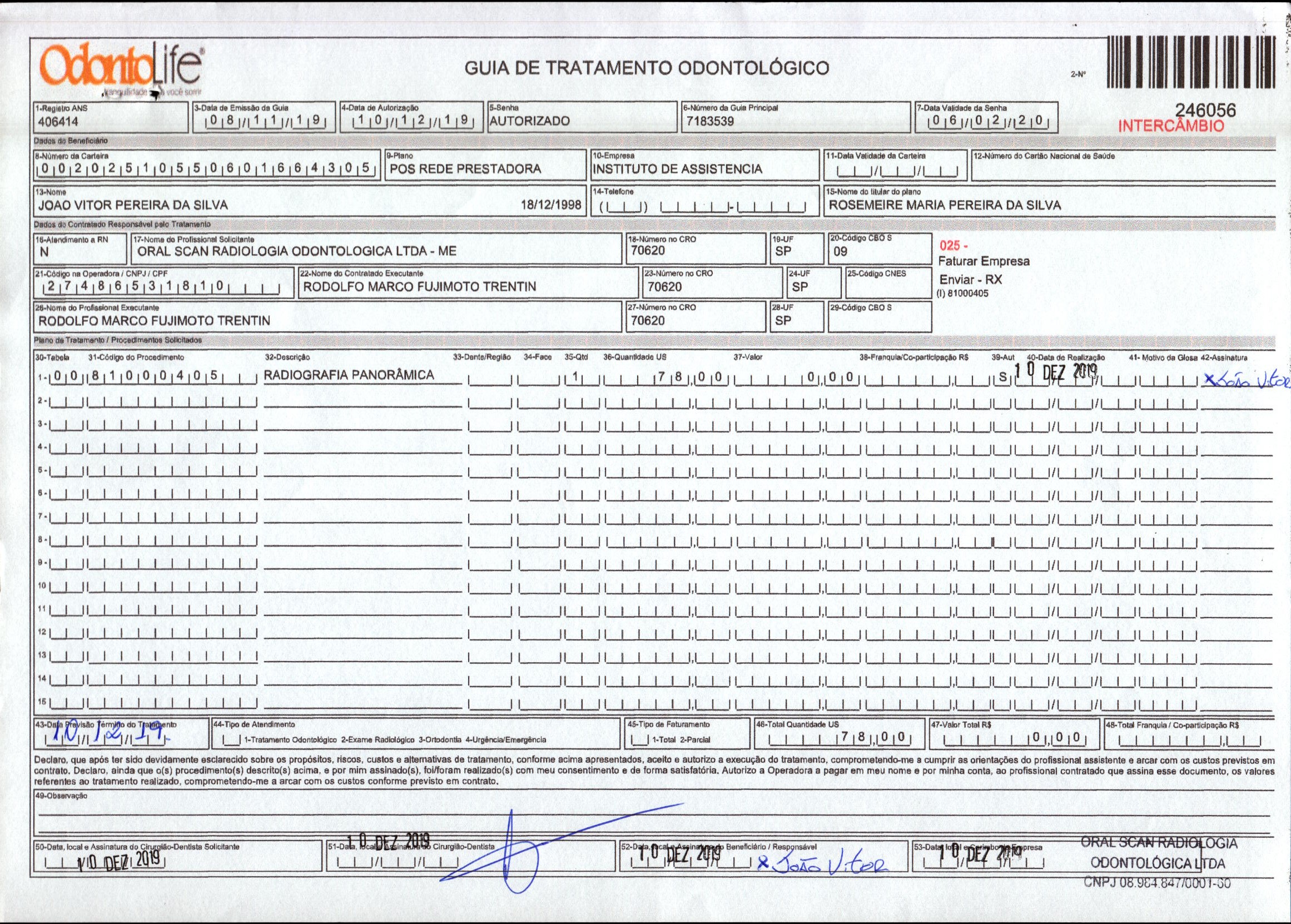
Task: Click the RADIOGRAFIA PANORÂMICA description entry
Action: (349, 375)
